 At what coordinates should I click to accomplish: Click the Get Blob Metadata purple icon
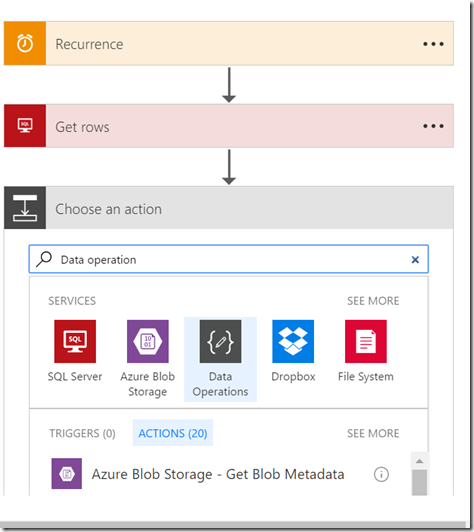point(67,474)
